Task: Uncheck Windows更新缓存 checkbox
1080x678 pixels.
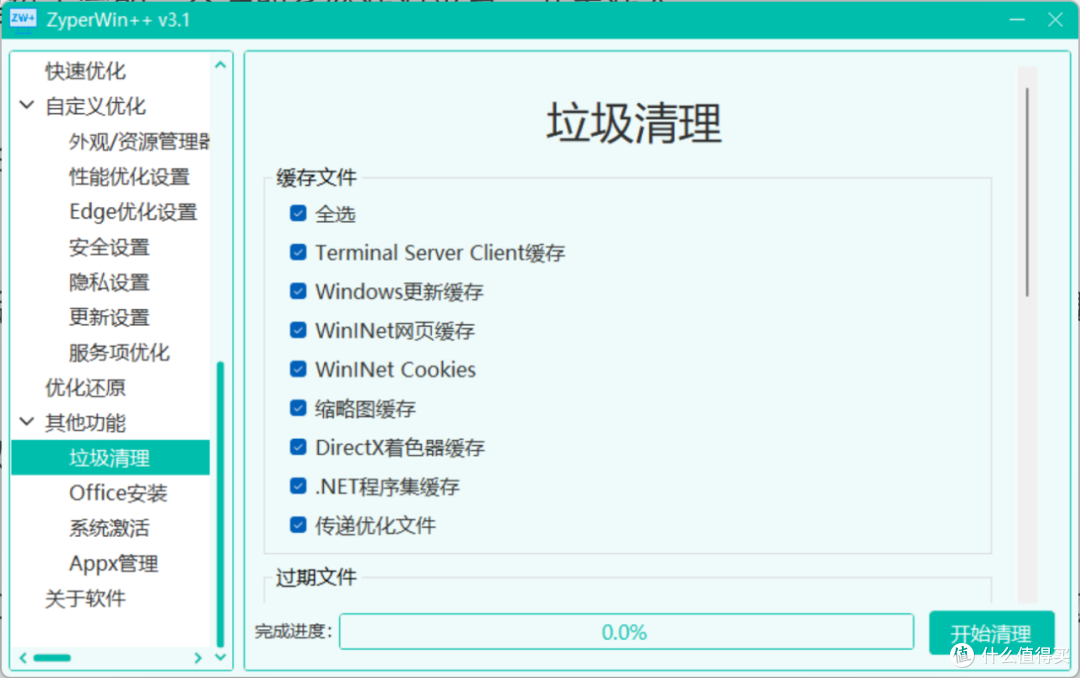Action: coord(298,291)
